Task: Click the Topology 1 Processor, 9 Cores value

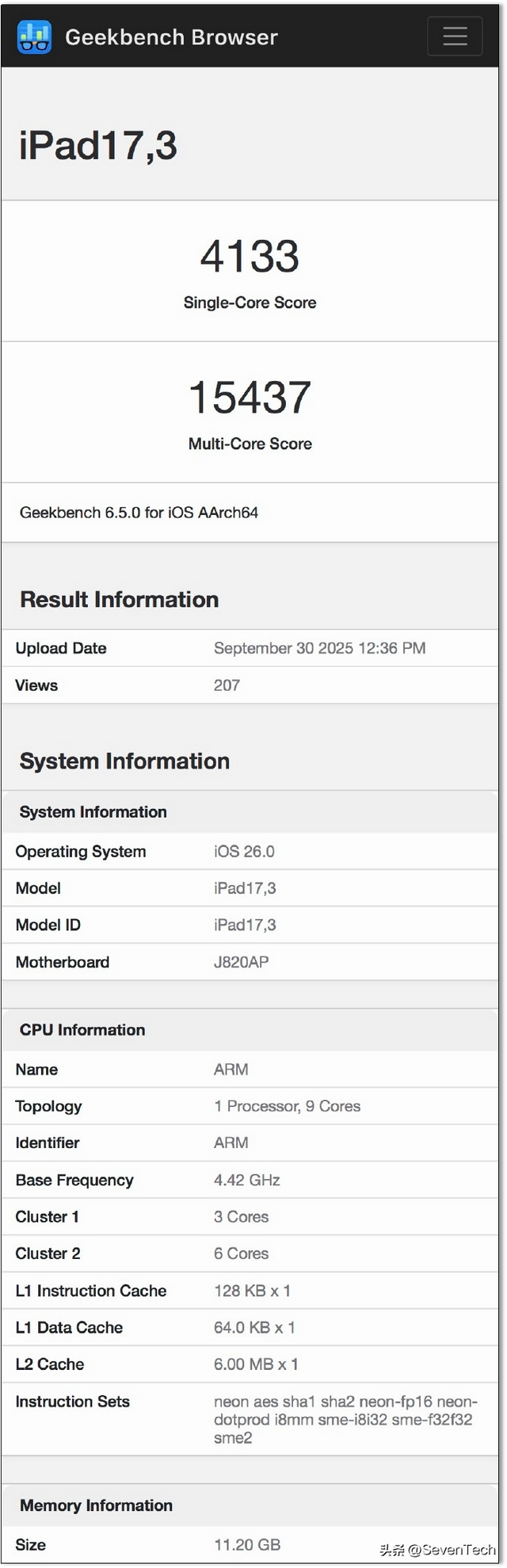Action: [x=287, y=1106]
